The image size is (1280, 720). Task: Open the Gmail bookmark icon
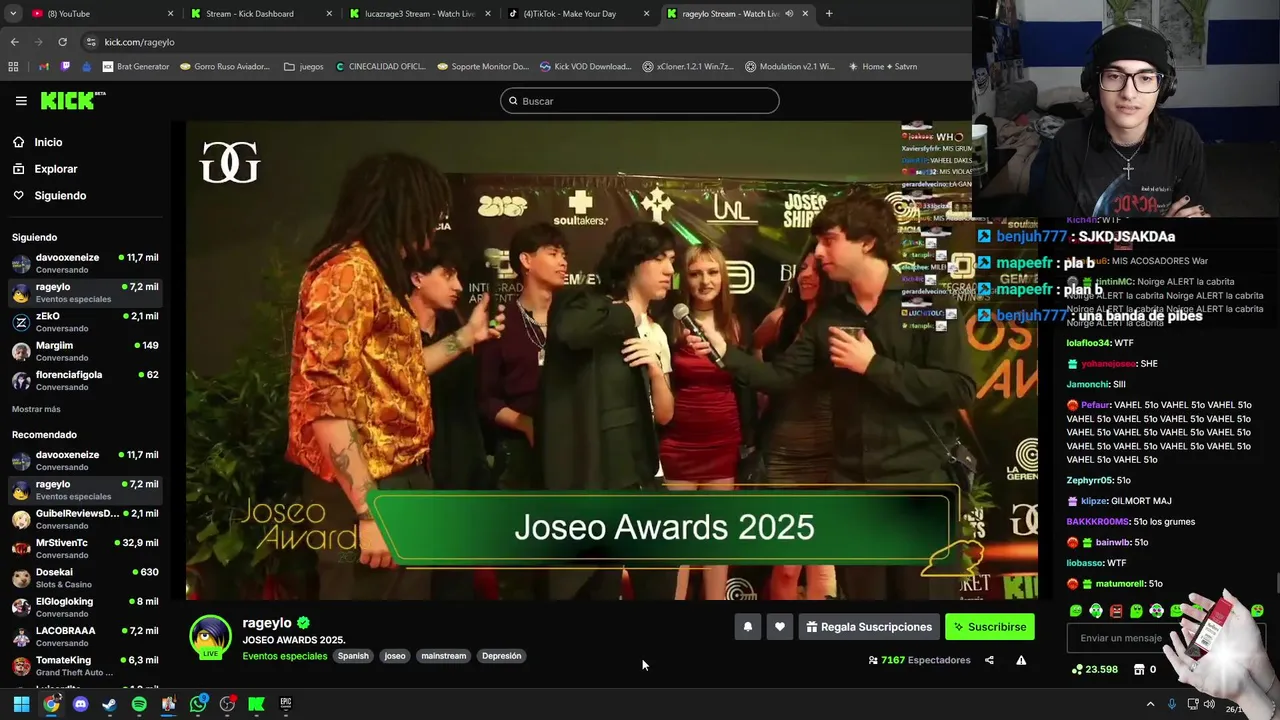44,67
